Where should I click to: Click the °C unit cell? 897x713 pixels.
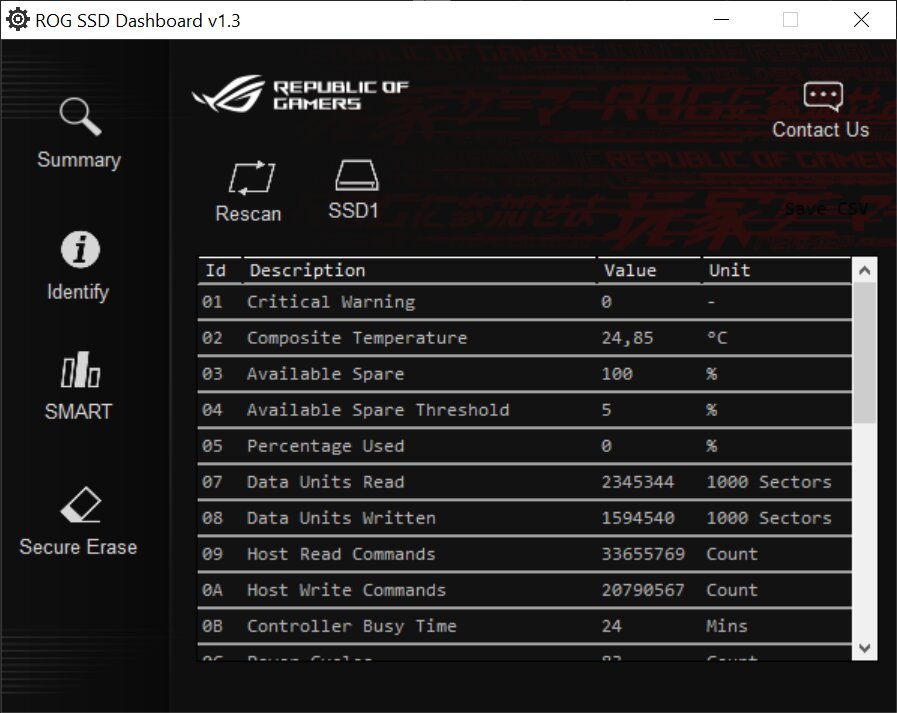pos(717,338)
